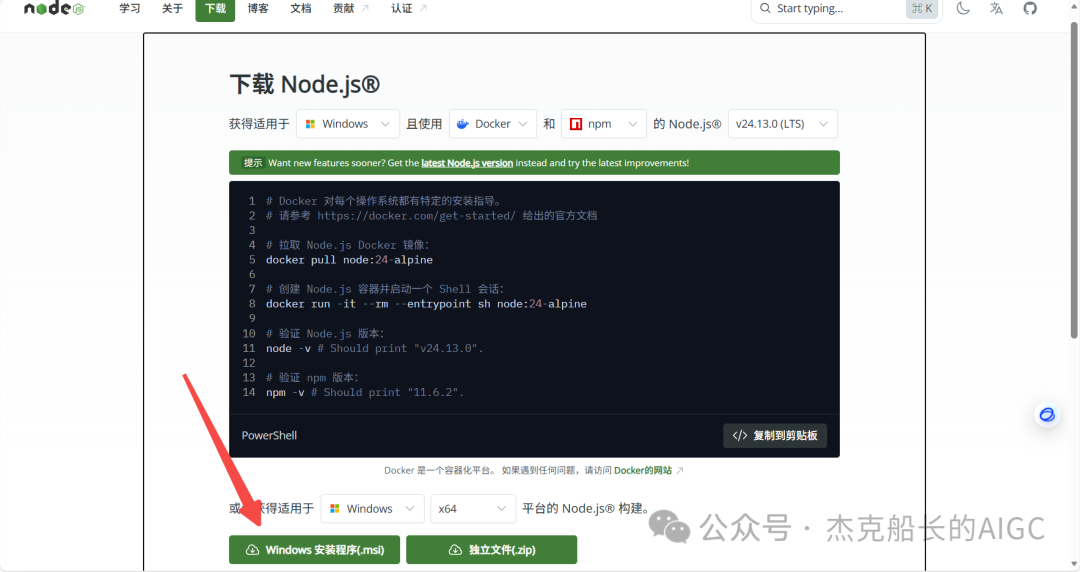Open the 贡献 external link
The width and height of the screenshot is (1080, 572).
351,8
